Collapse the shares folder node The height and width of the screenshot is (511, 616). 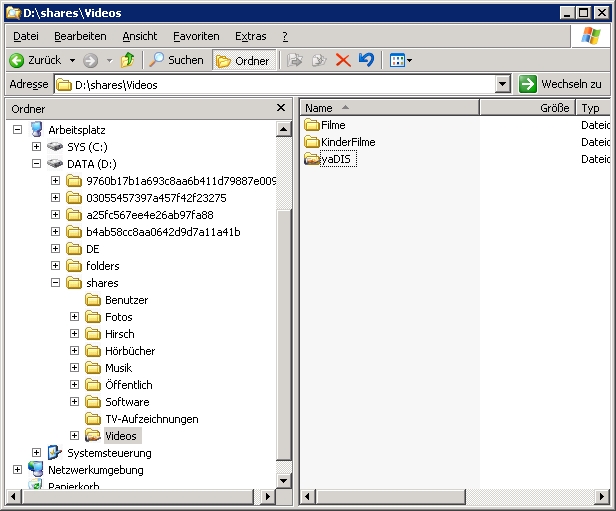coord(56,283)
